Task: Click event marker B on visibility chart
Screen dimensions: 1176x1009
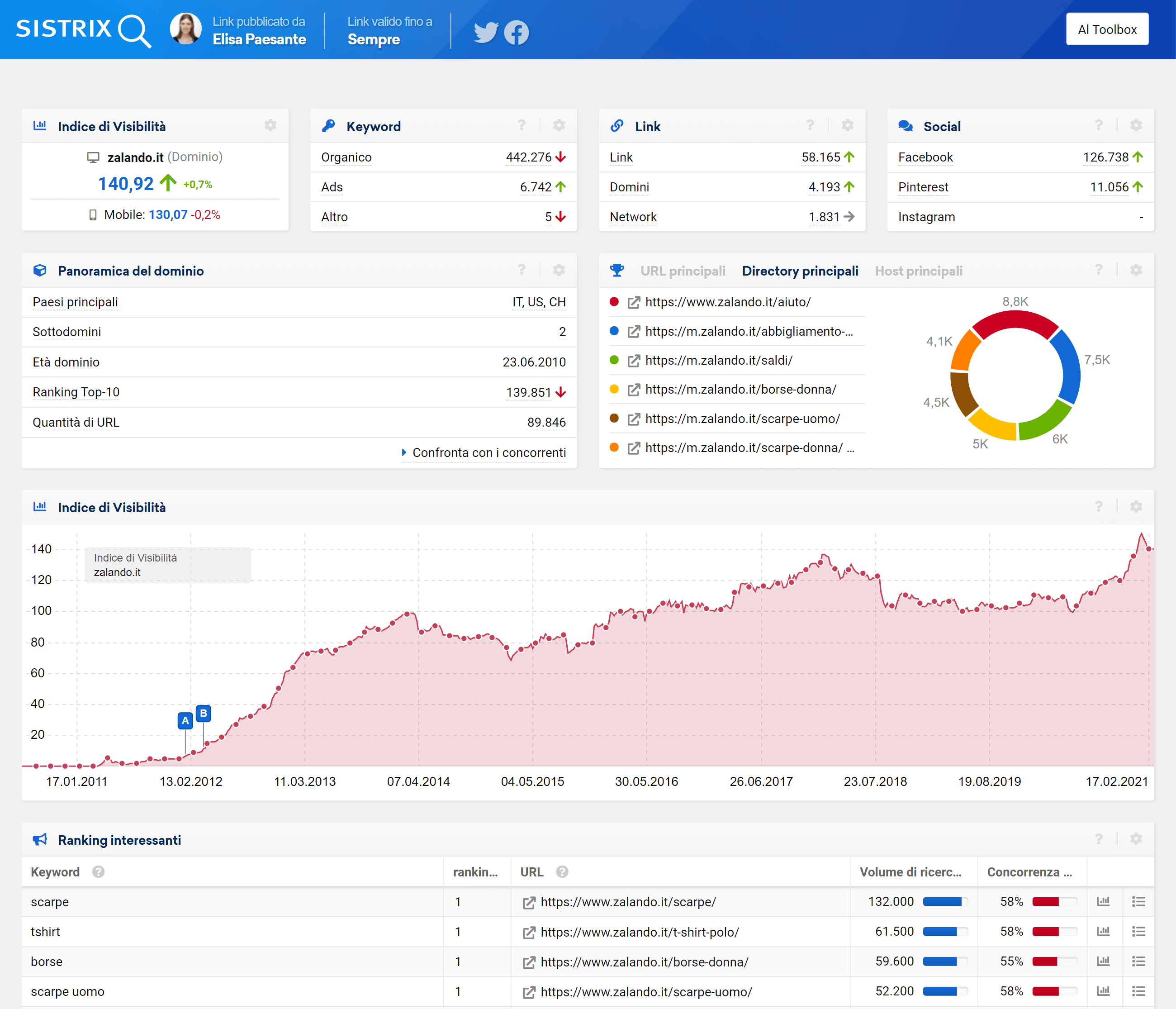Action: point(203,713)
